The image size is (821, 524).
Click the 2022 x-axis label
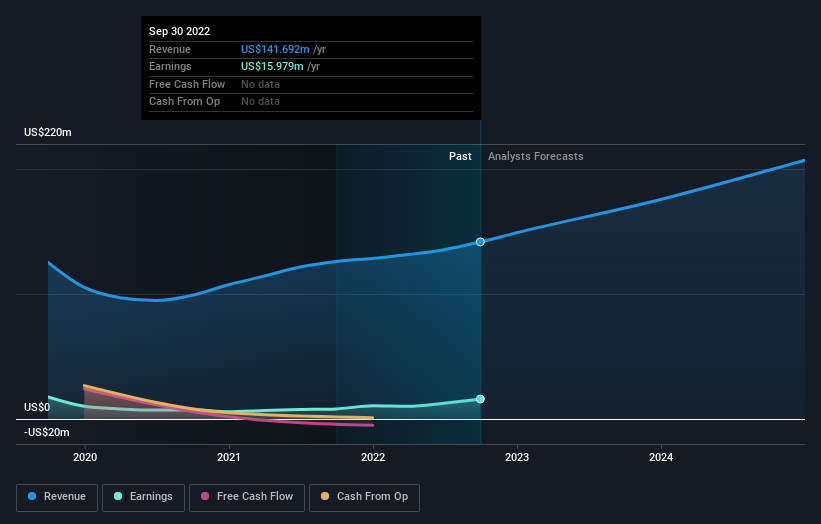click(x=373, y=457)
